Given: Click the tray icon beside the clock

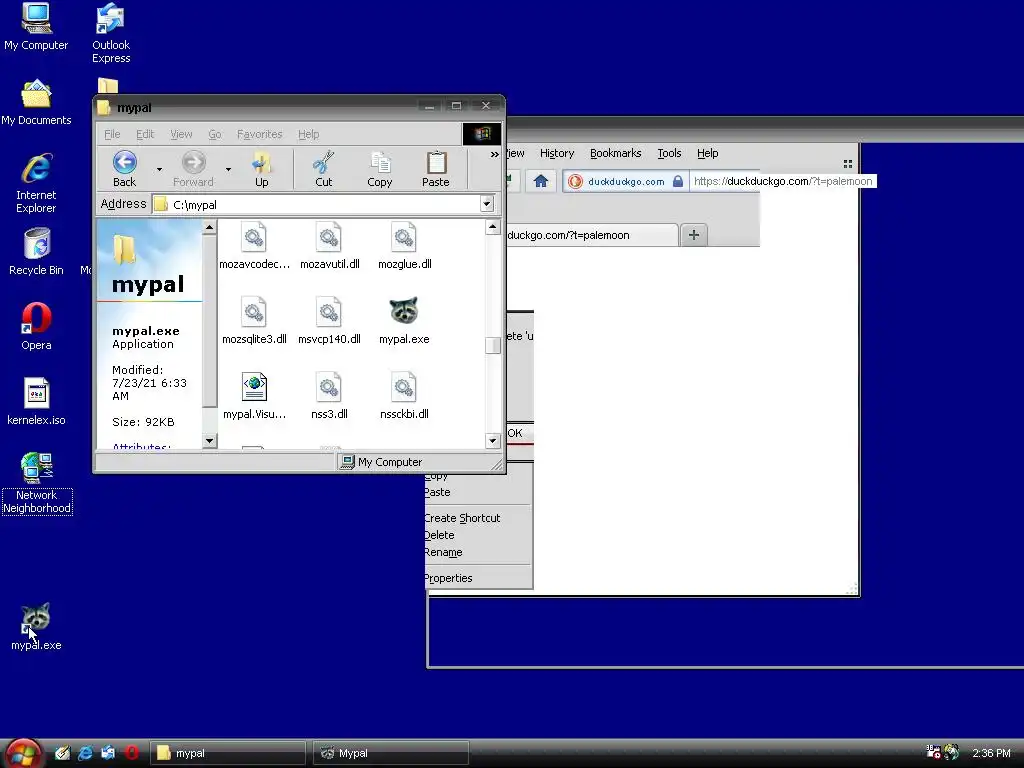Looking at the screenshot, I should pyautogui.click(x=952, y=752).
